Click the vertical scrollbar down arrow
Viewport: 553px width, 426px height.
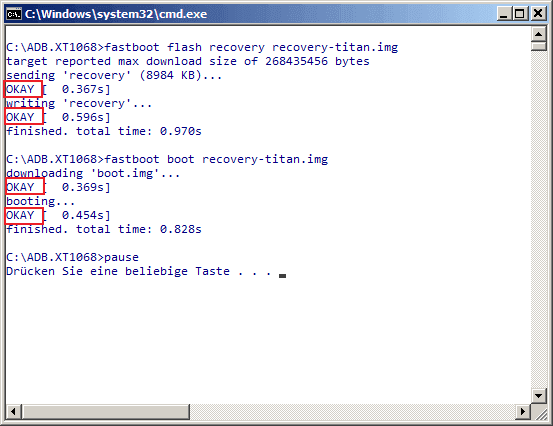coord(539,396)
